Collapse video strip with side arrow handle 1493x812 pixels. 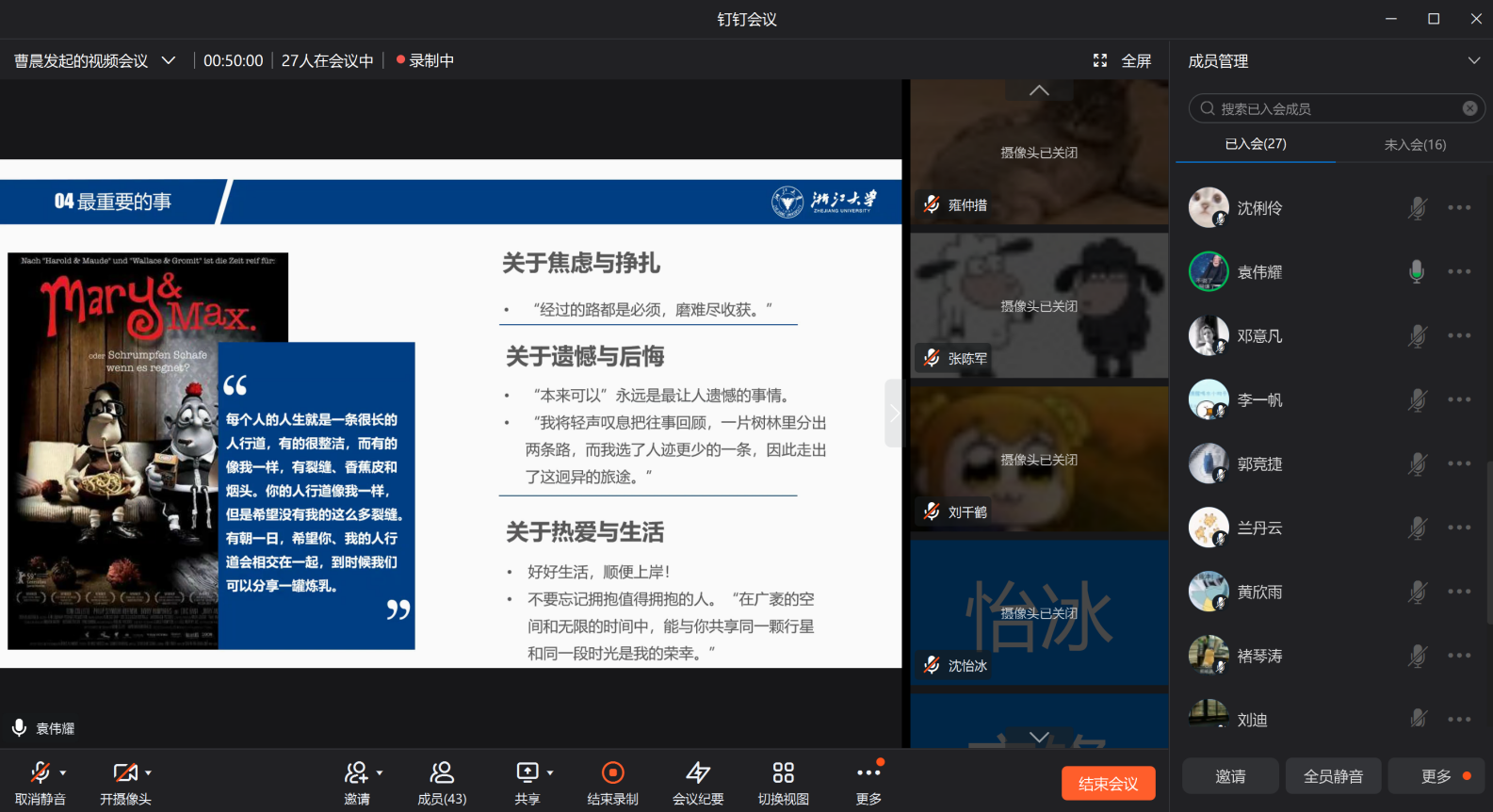pos(894,413)
